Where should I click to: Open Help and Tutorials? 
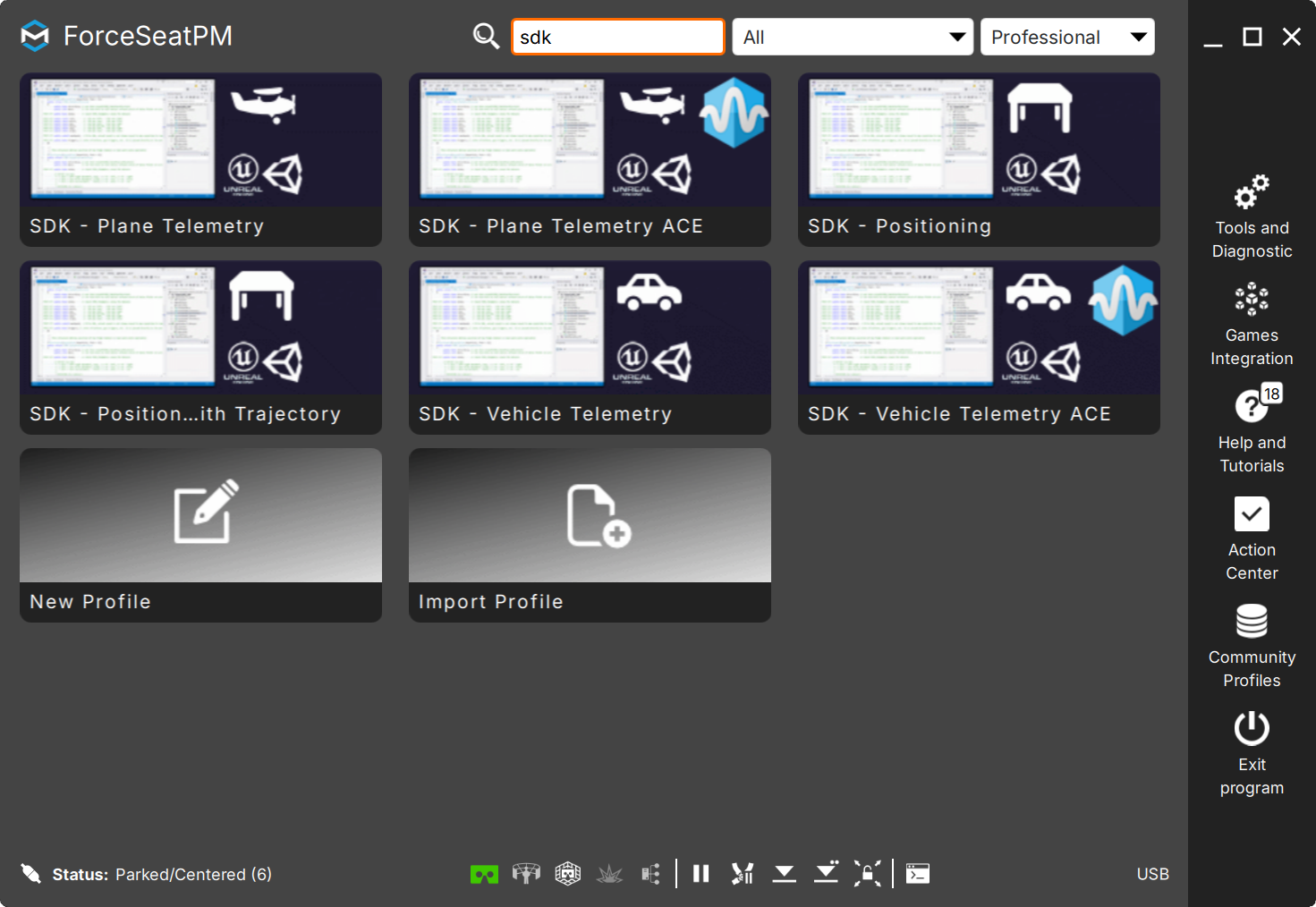[x=1252, y=432]
